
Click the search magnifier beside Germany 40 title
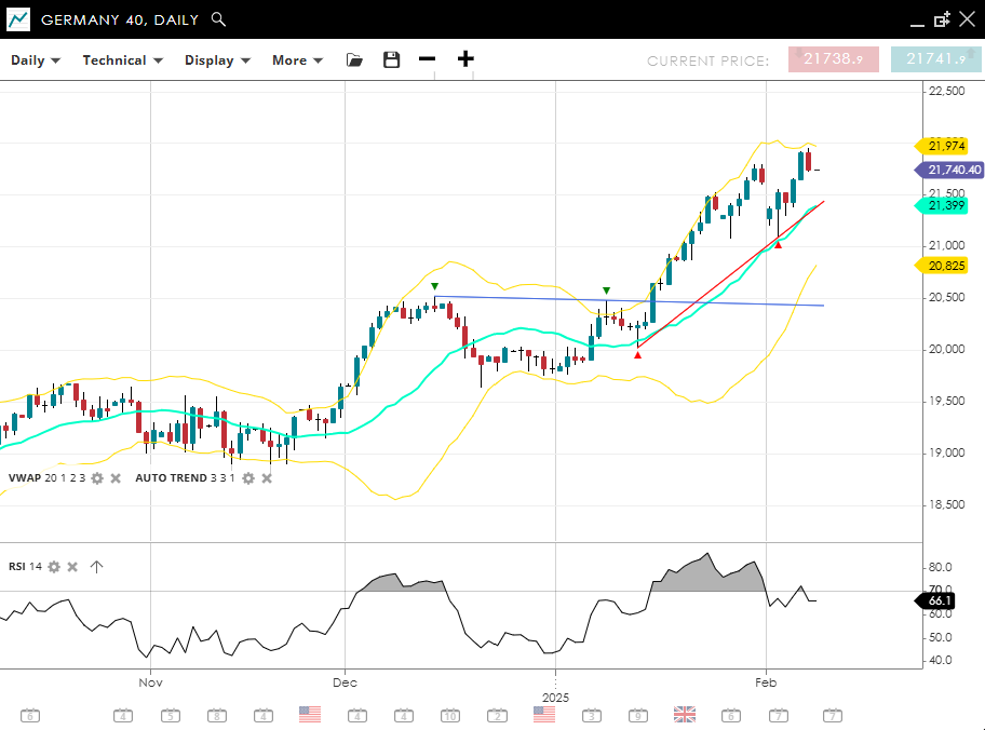[x=219, y=20]
